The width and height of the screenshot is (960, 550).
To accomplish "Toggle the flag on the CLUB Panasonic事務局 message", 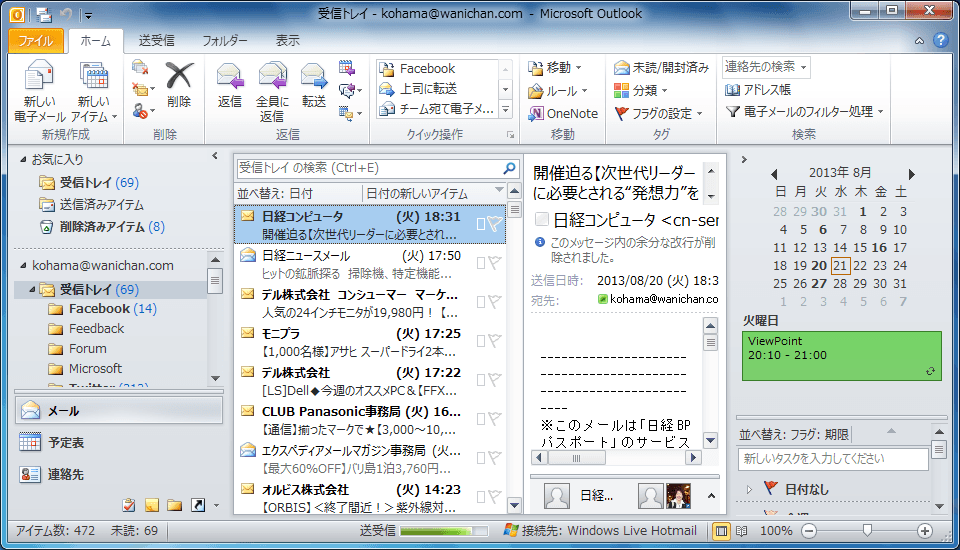I will coord(495,418).
